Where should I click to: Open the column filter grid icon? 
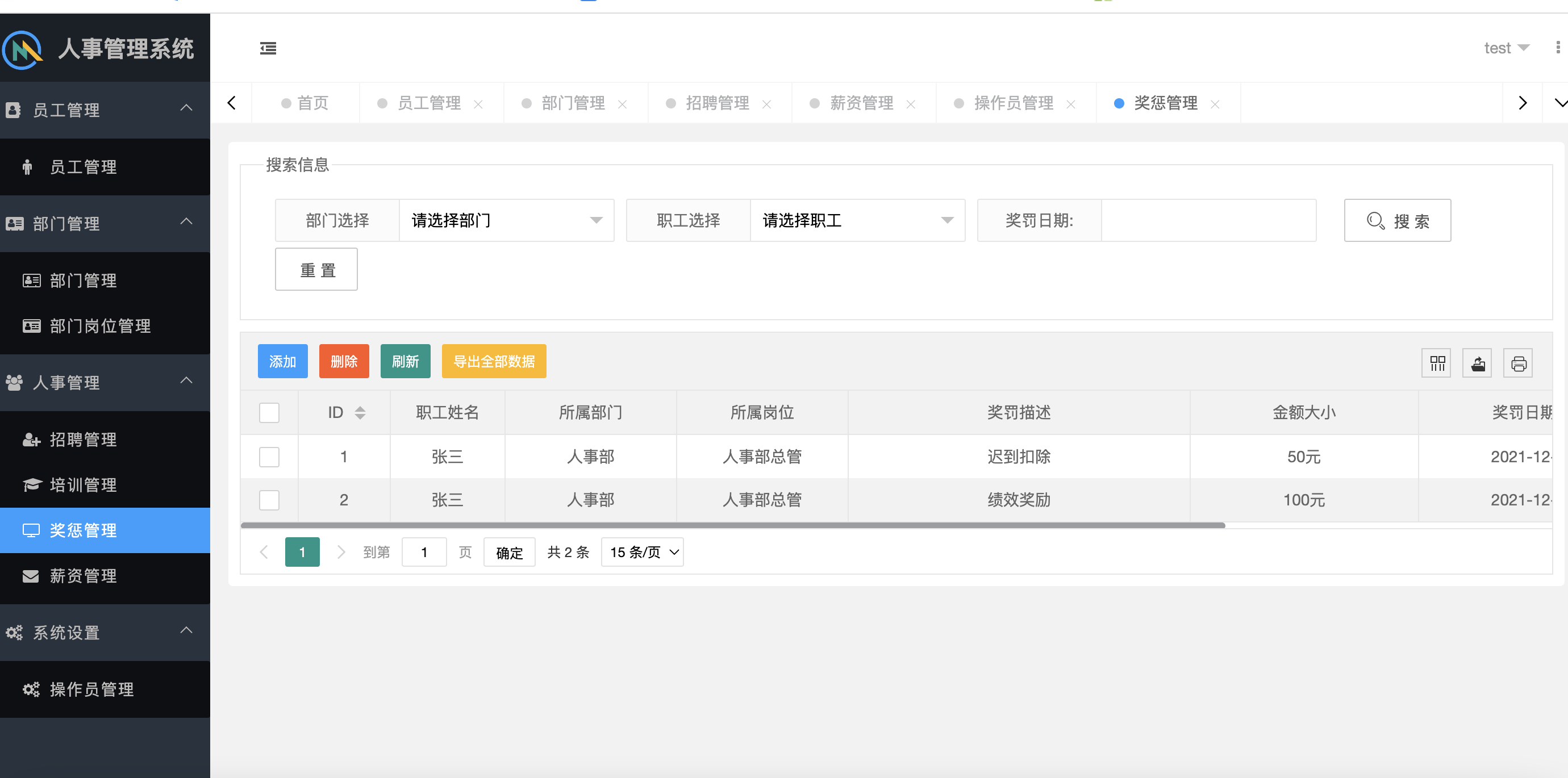coord(1437,363)
